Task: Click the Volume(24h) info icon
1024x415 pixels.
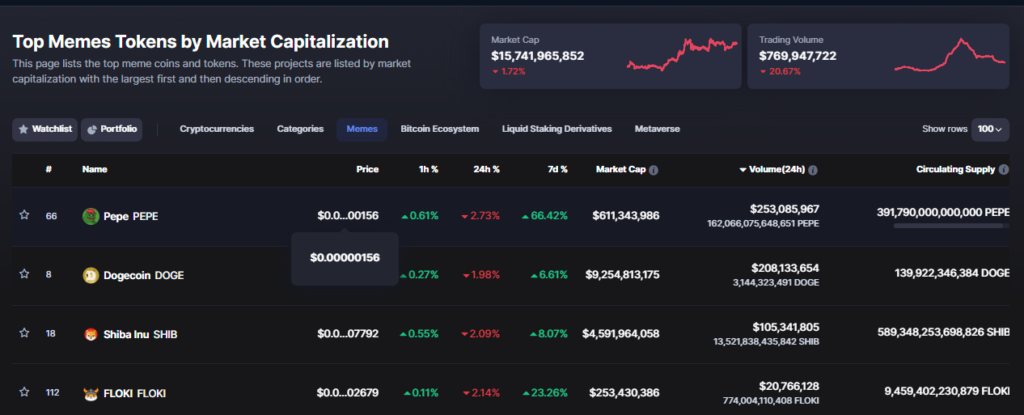Action: coord(813,170)
